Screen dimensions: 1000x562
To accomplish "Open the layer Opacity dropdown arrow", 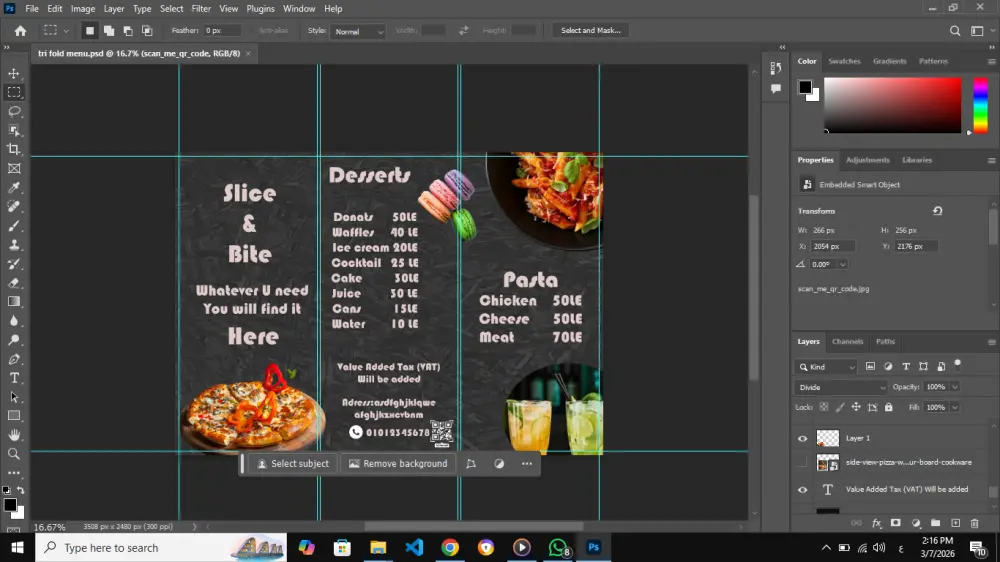I will [x=954, y=387].
